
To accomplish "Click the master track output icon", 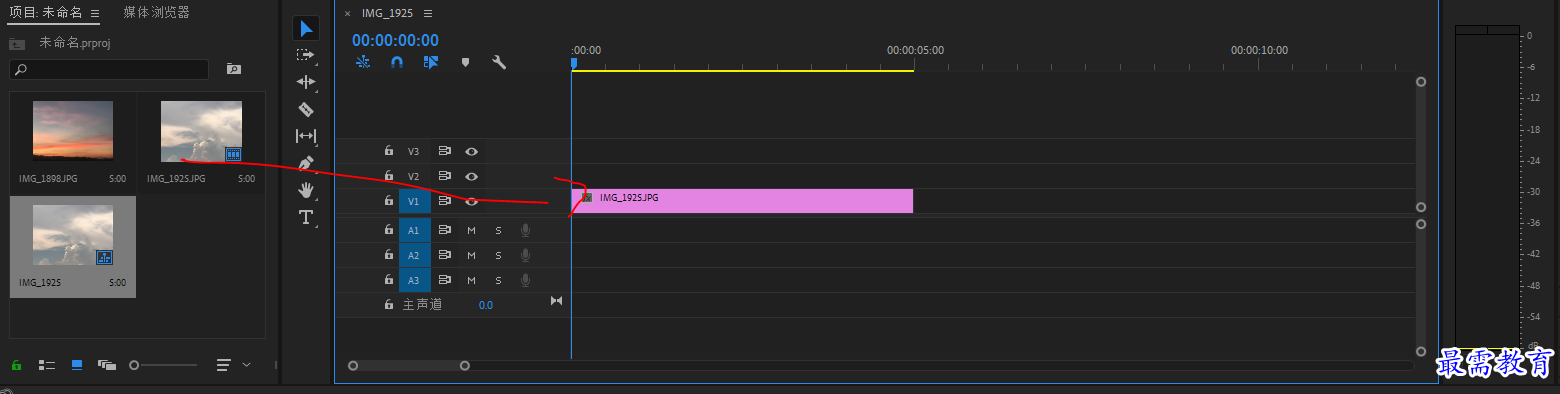I will tap(557, 302).
